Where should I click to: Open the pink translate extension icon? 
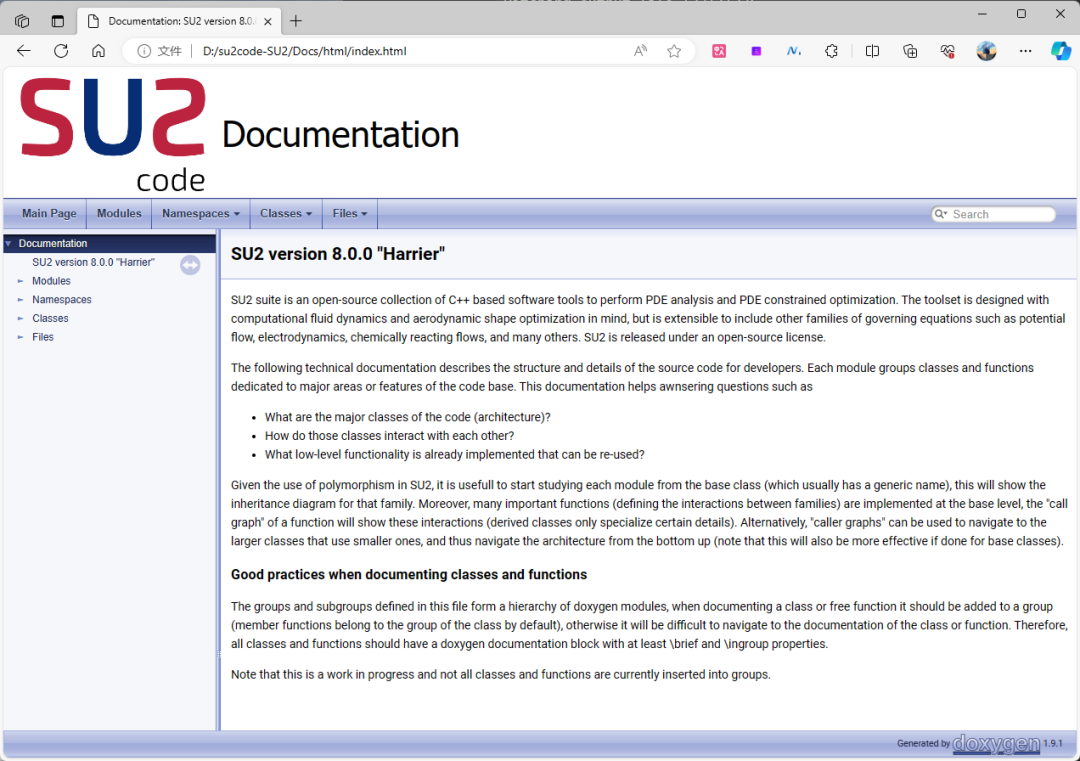tap(719, 51)
